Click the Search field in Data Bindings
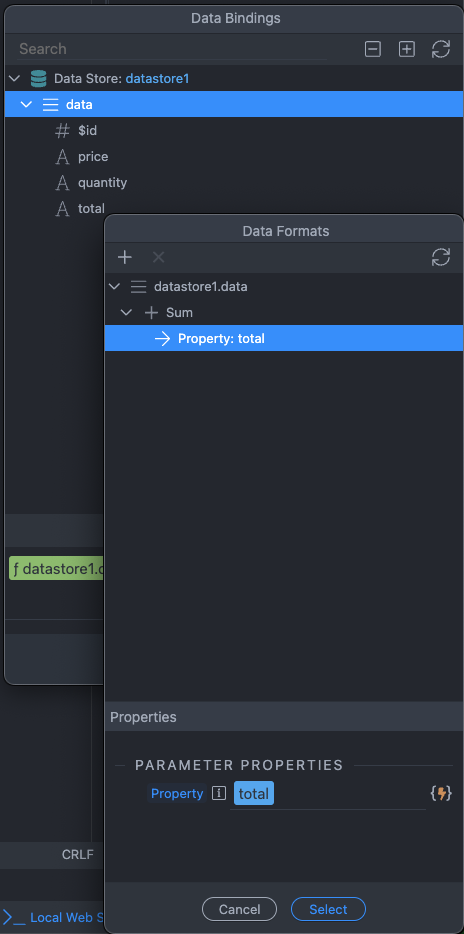The height and width of the screenshot is (934, 464). [x=173, y=49]
